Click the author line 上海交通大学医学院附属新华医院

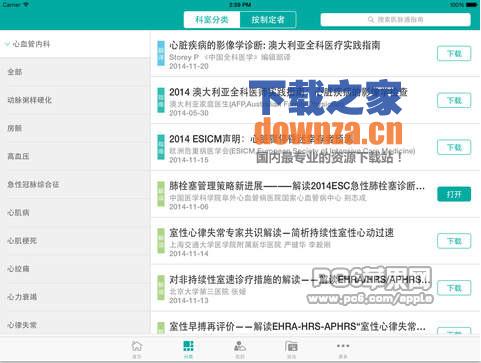(x=250, y=245)
